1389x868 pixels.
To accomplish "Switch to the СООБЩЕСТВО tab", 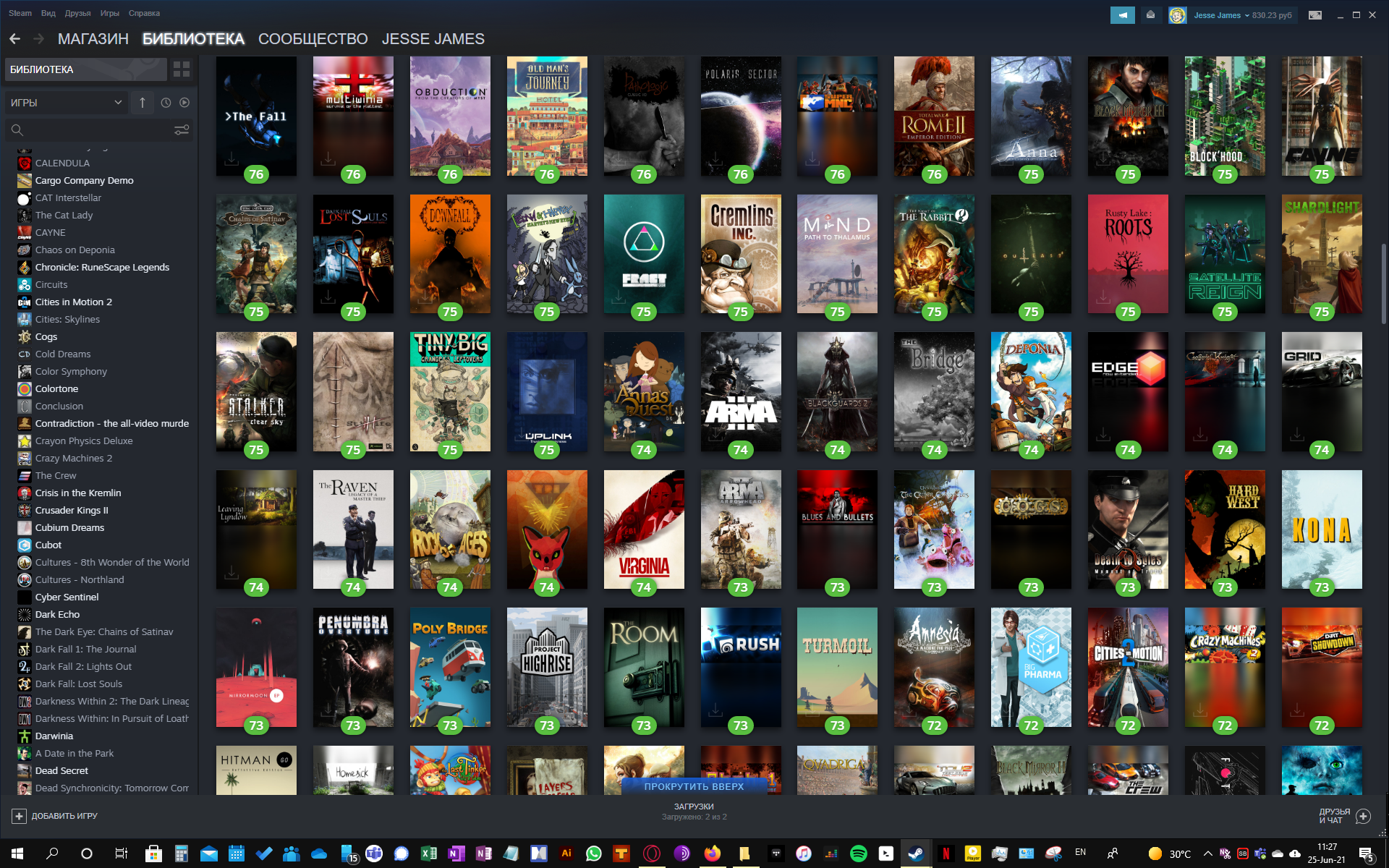I will click(x=313, y=39).
